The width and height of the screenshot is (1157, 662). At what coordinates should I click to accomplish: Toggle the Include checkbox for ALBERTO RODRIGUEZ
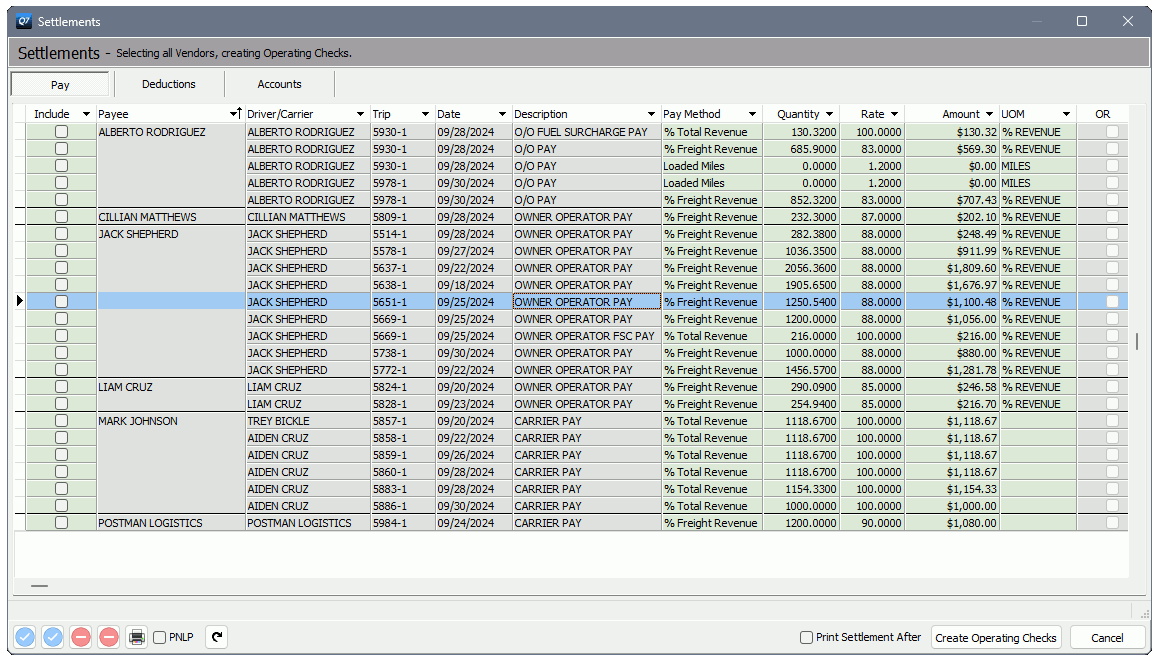pyautogui.click(x=60, y=131)
